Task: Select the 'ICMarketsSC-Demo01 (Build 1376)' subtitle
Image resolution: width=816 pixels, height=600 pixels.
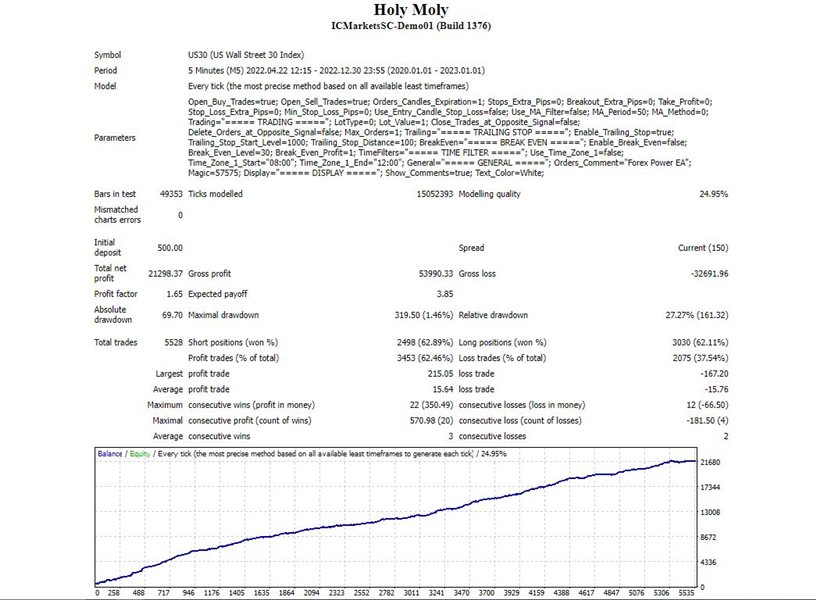Action: [411, 25]
